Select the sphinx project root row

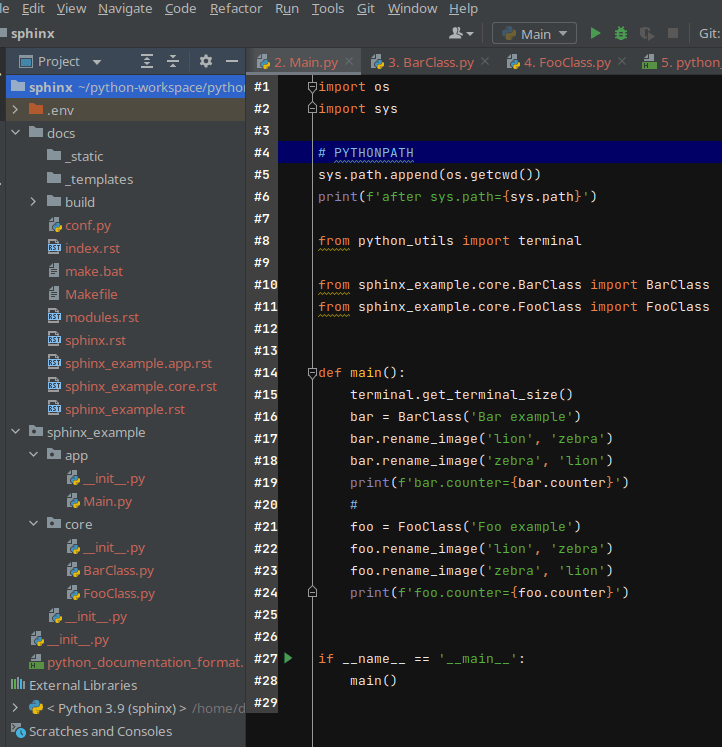[x=126, y=87]
